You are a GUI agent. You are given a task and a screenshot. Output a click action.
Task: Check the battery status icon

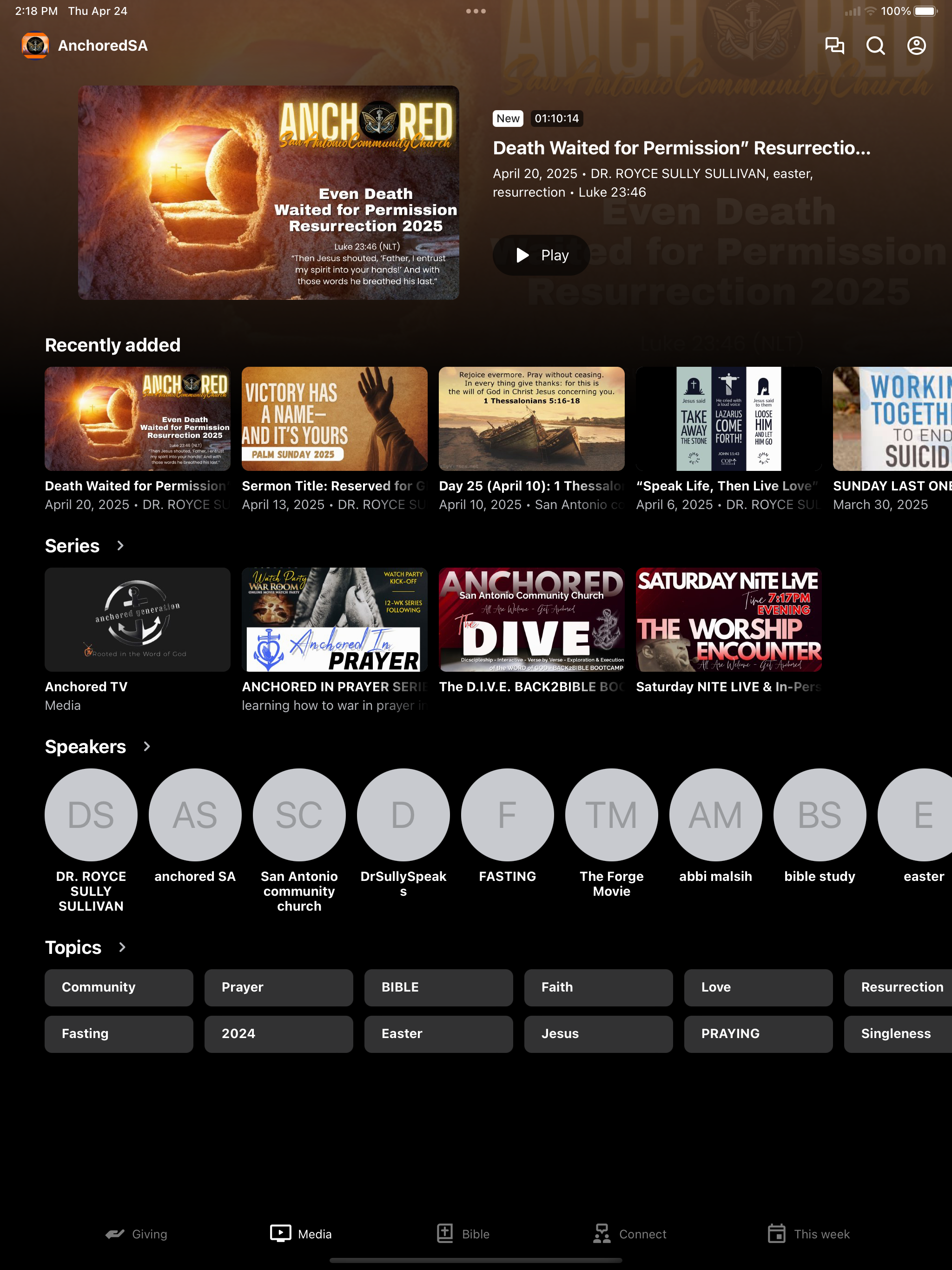(x=926, y=11)
